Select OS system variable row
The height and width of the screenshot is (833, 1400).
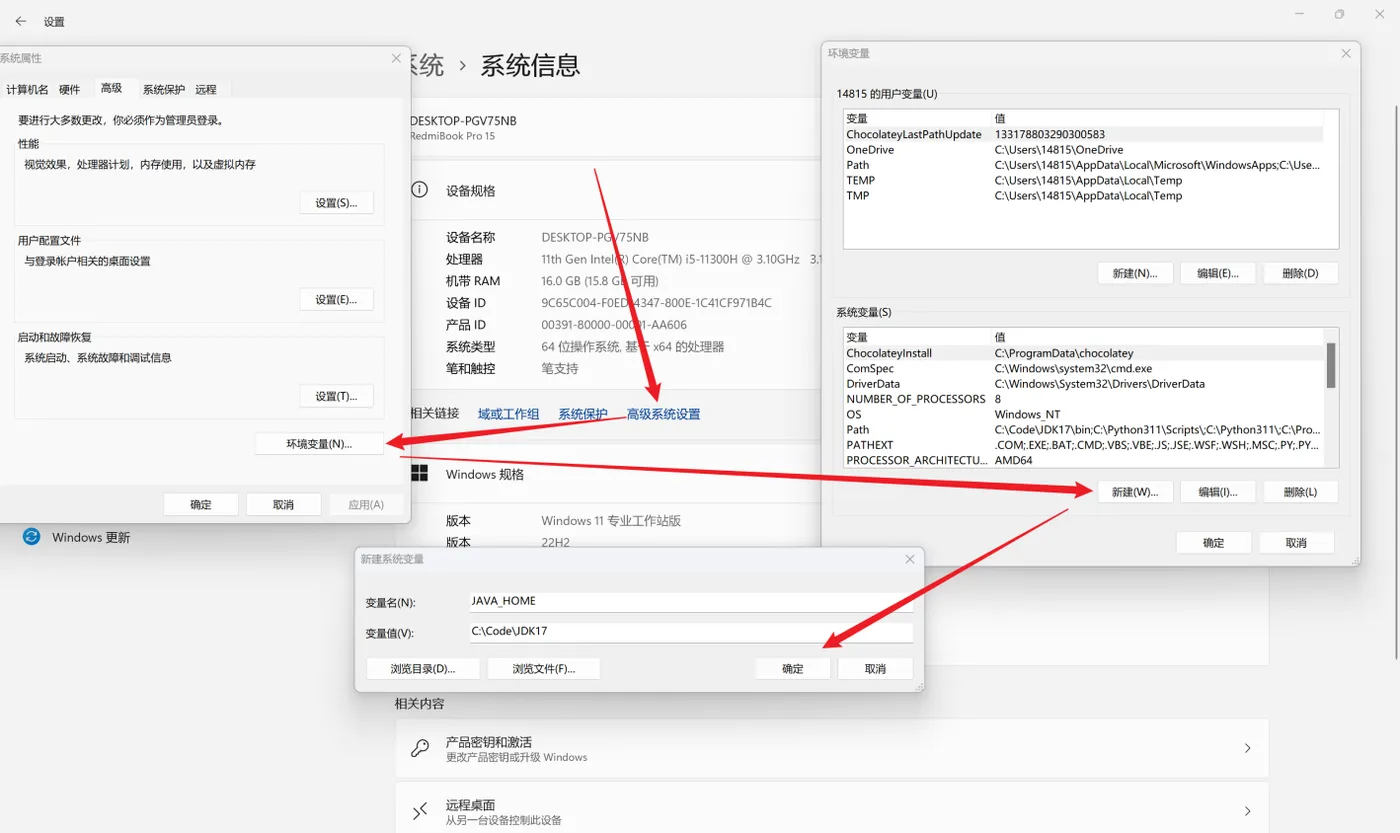coord(1084,415)
